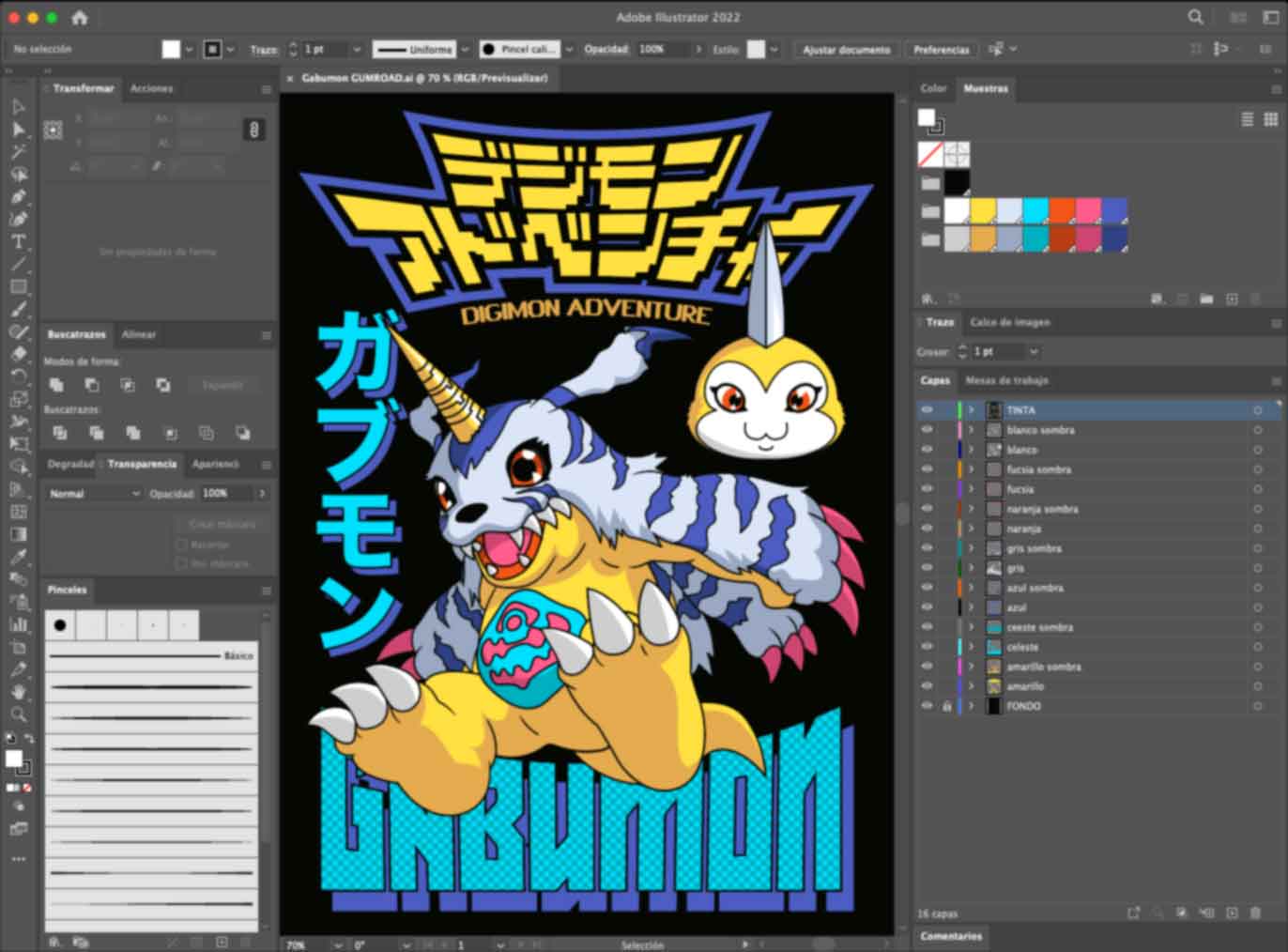This screenshot has height=952, width=1288.
Task: Click the delete layer trash icon
Action: [1257, 912]
